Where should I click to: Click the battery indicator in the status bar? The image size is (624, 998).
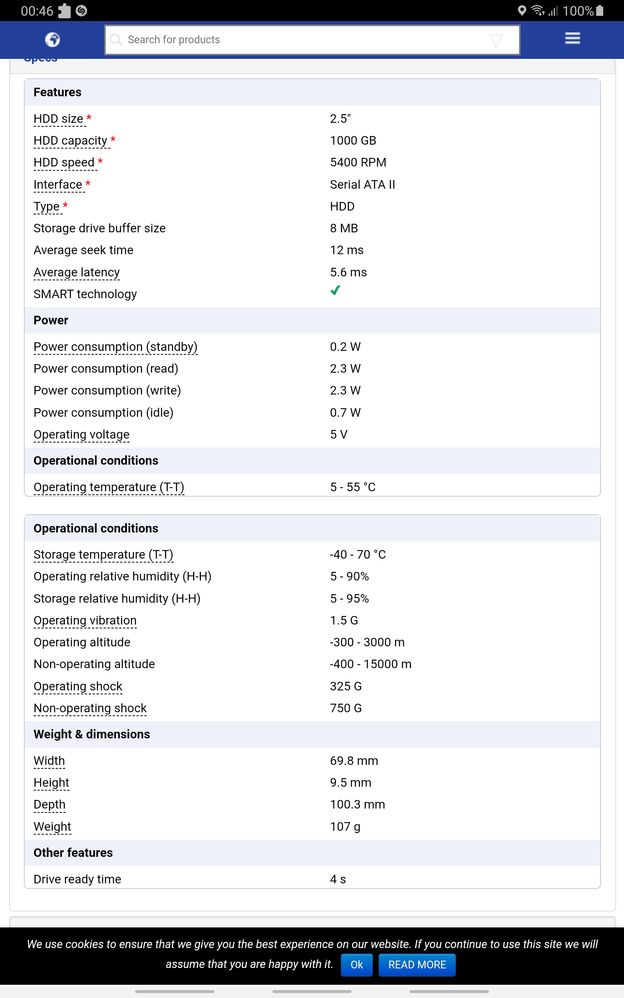[x=600, y=11]
